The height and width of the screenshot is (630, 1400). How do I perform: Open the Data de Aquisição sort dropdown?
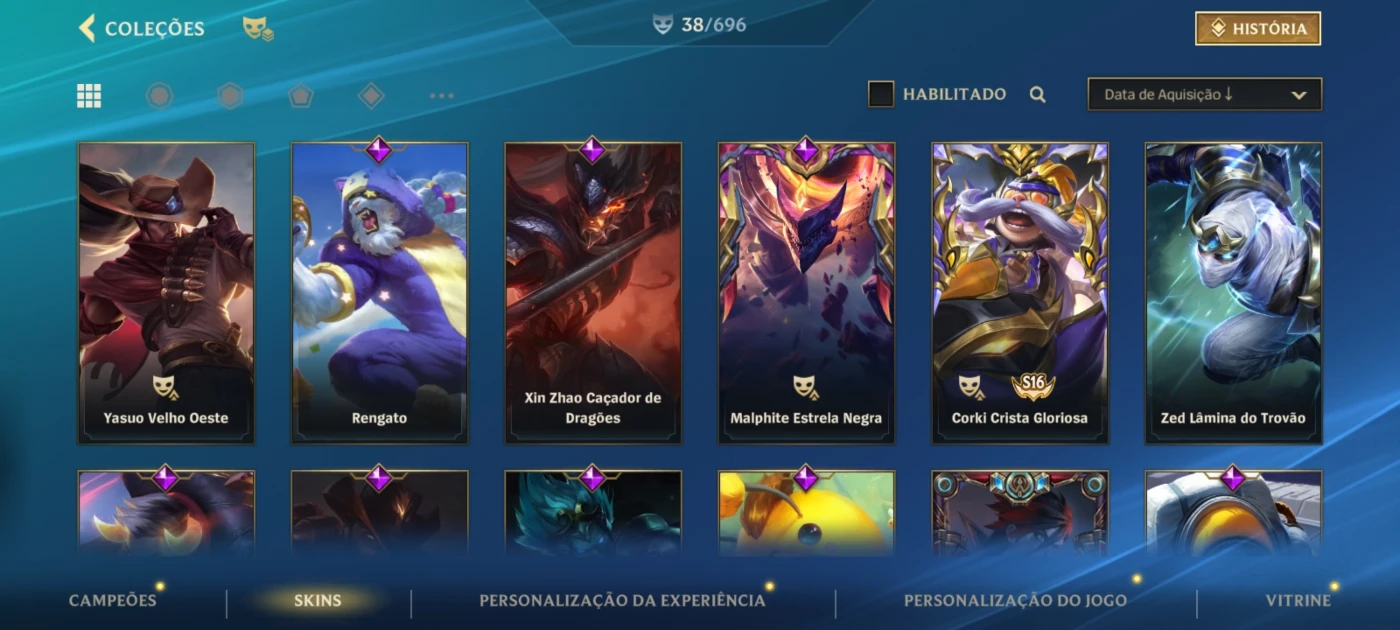tap(1205, 94)
